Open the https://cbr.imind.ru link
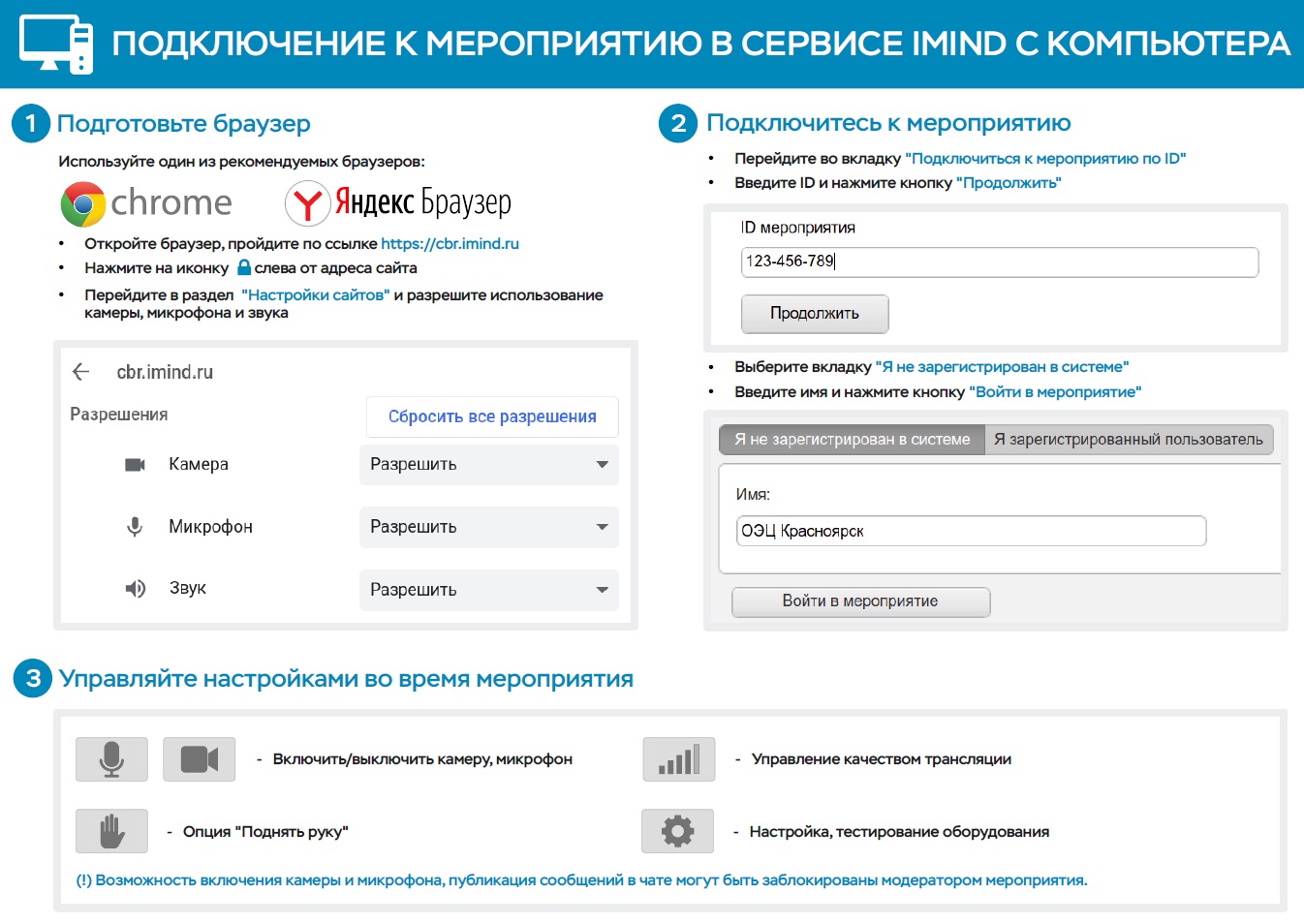The width and height of the screenshot is (1304, 924). click(x=450, y=244)
